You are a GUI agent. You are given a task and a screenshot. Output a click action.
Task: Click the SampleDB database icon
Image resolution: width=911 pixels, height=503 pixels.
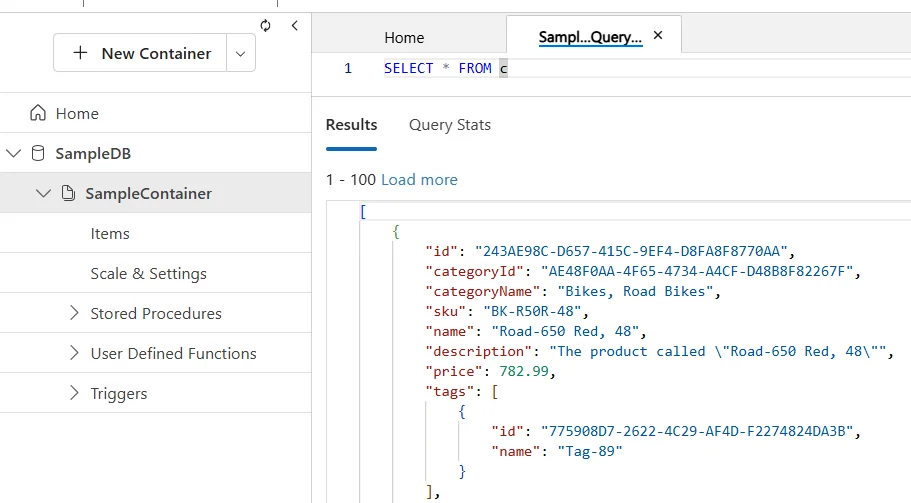pos(38,153)
